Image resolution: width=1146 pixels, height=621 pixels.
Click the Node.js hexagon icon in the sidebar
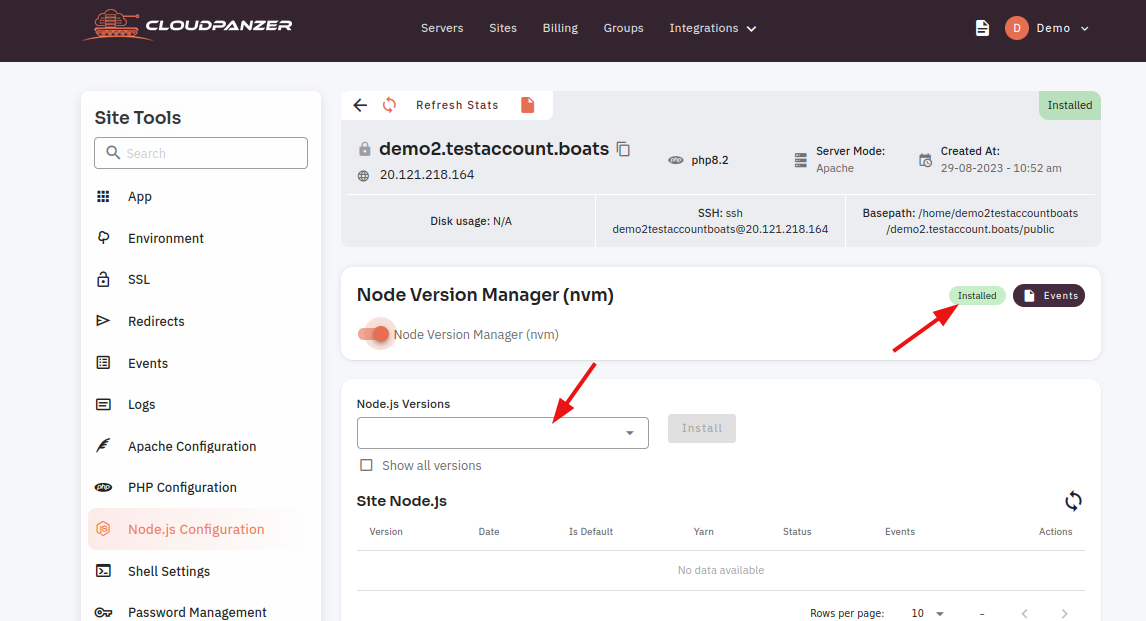click(103, 529)
